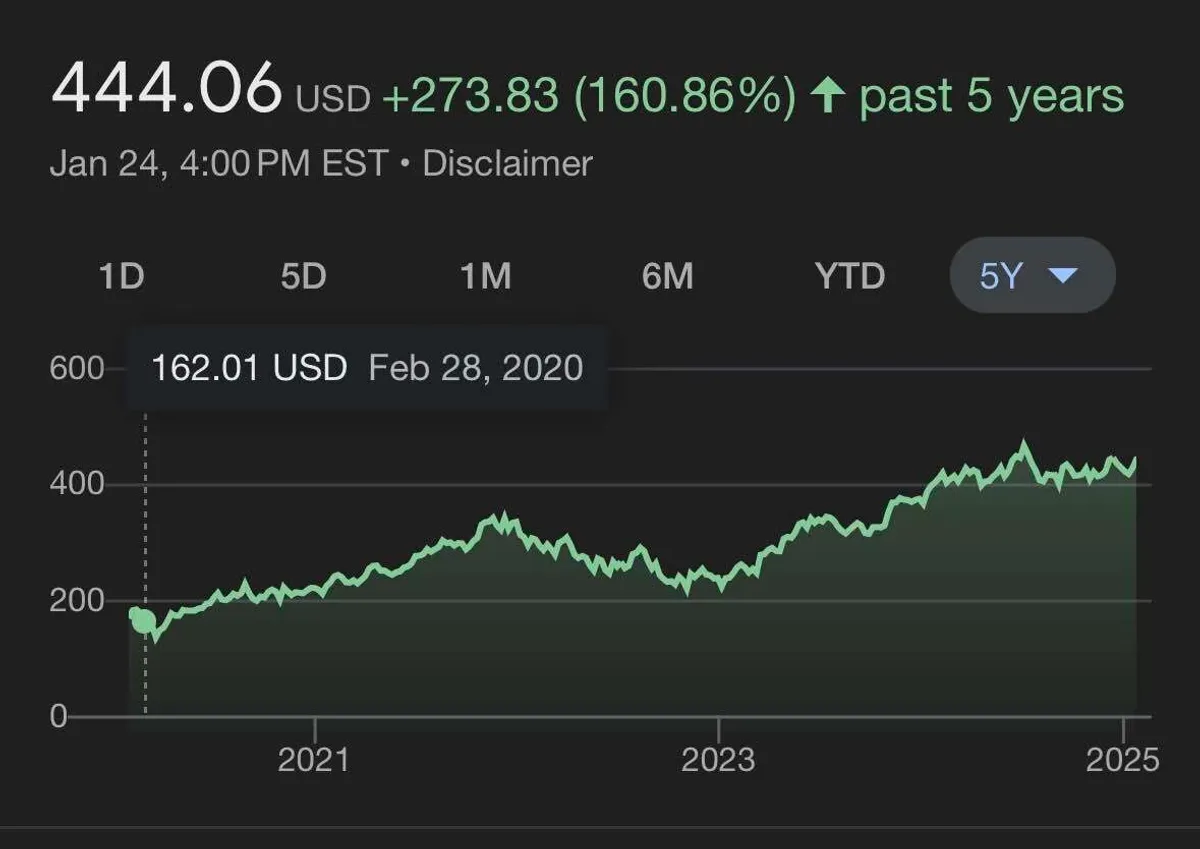Viewport: 1200px width, 849px height.
Task: Click the 2025 x-axis label
Action: (1123, 760)
